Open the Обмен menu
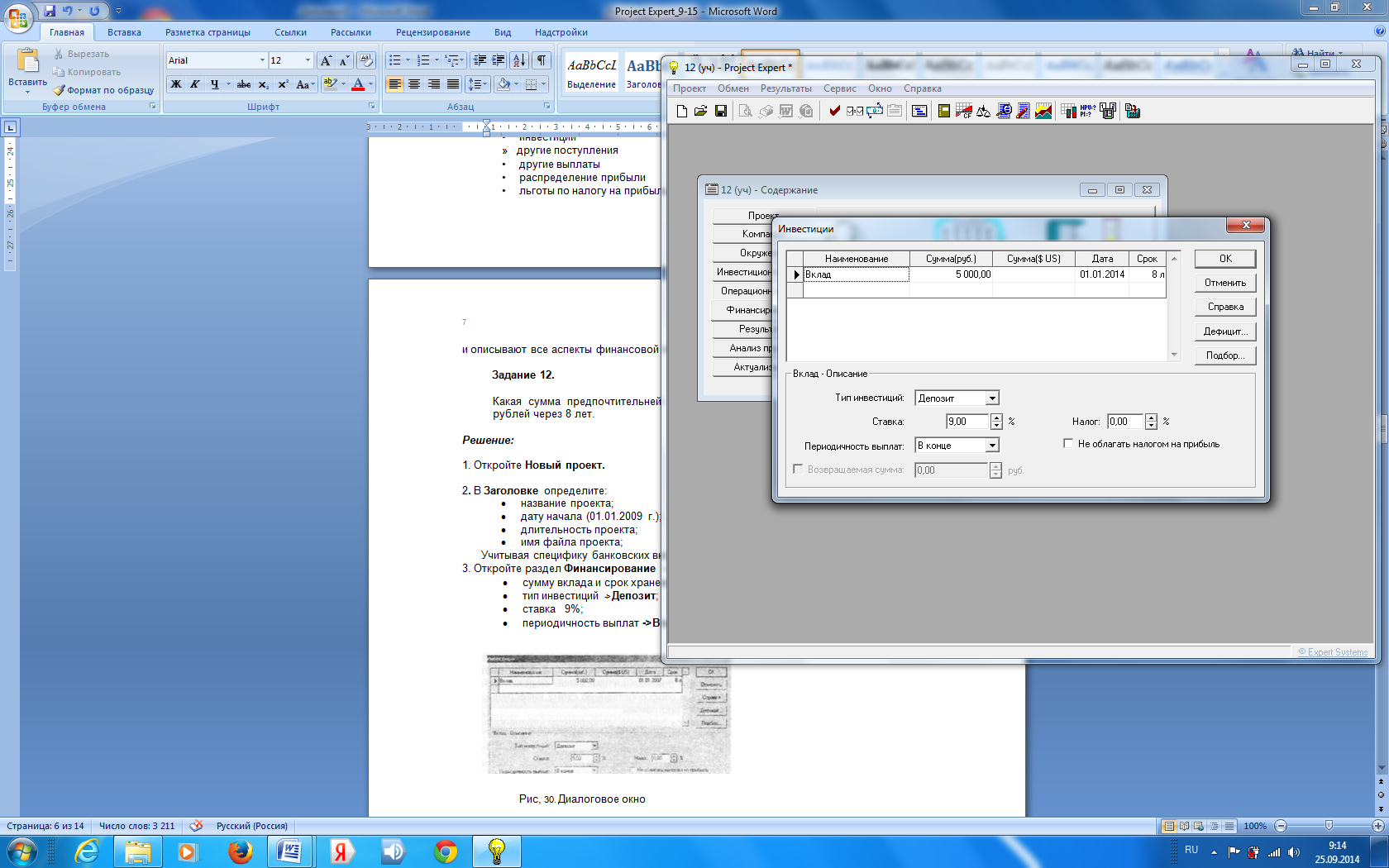 [x=733, y=88]
